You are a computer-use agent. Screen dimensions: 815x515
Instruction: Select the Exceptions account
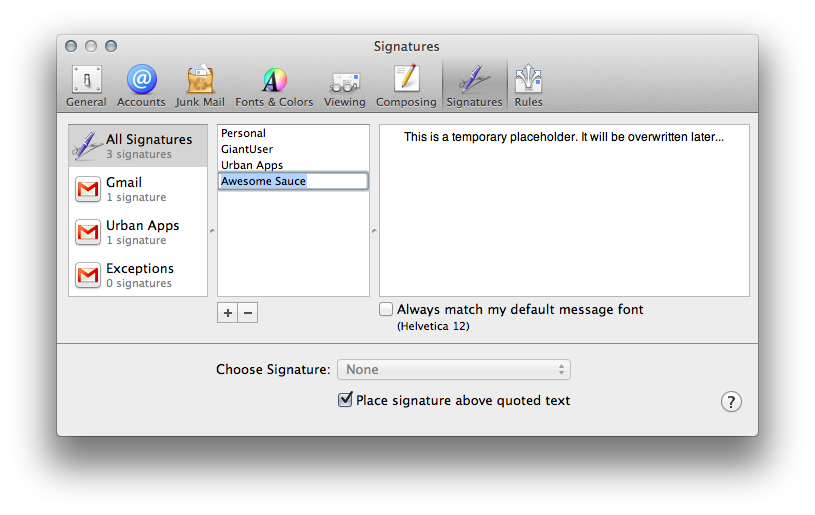point(138,275)
